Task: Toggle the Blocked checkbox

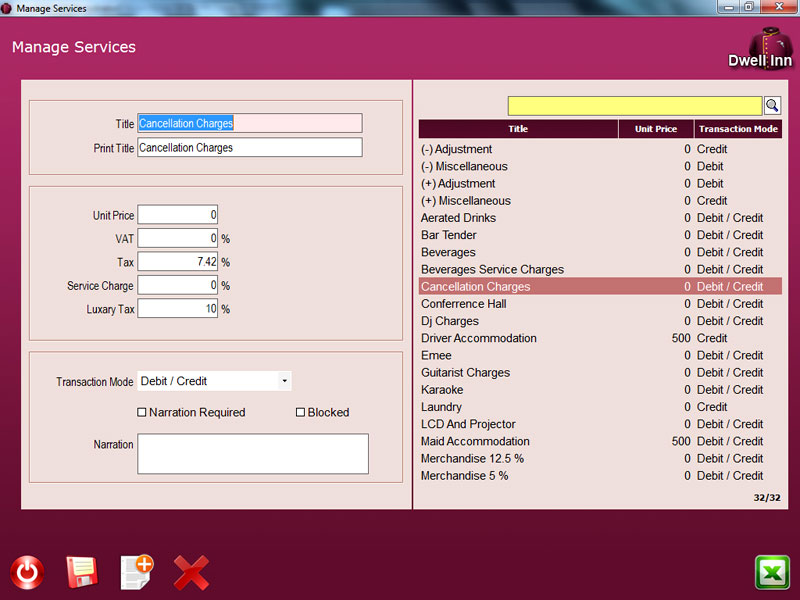Action: [300, 412]
